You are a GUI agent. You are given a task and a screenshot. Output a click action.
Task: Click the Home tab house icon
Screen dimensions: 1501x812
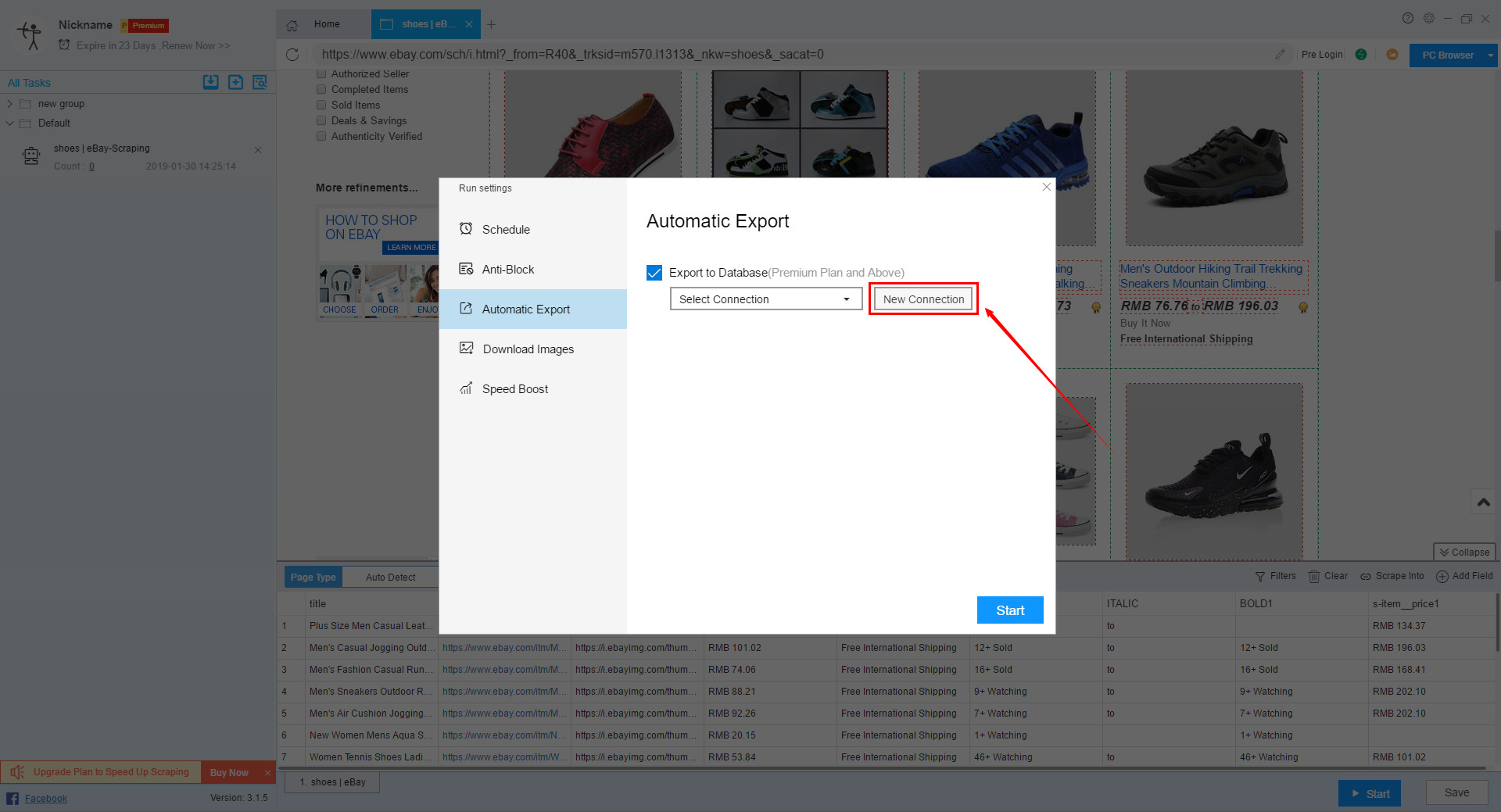click(292, 25)
